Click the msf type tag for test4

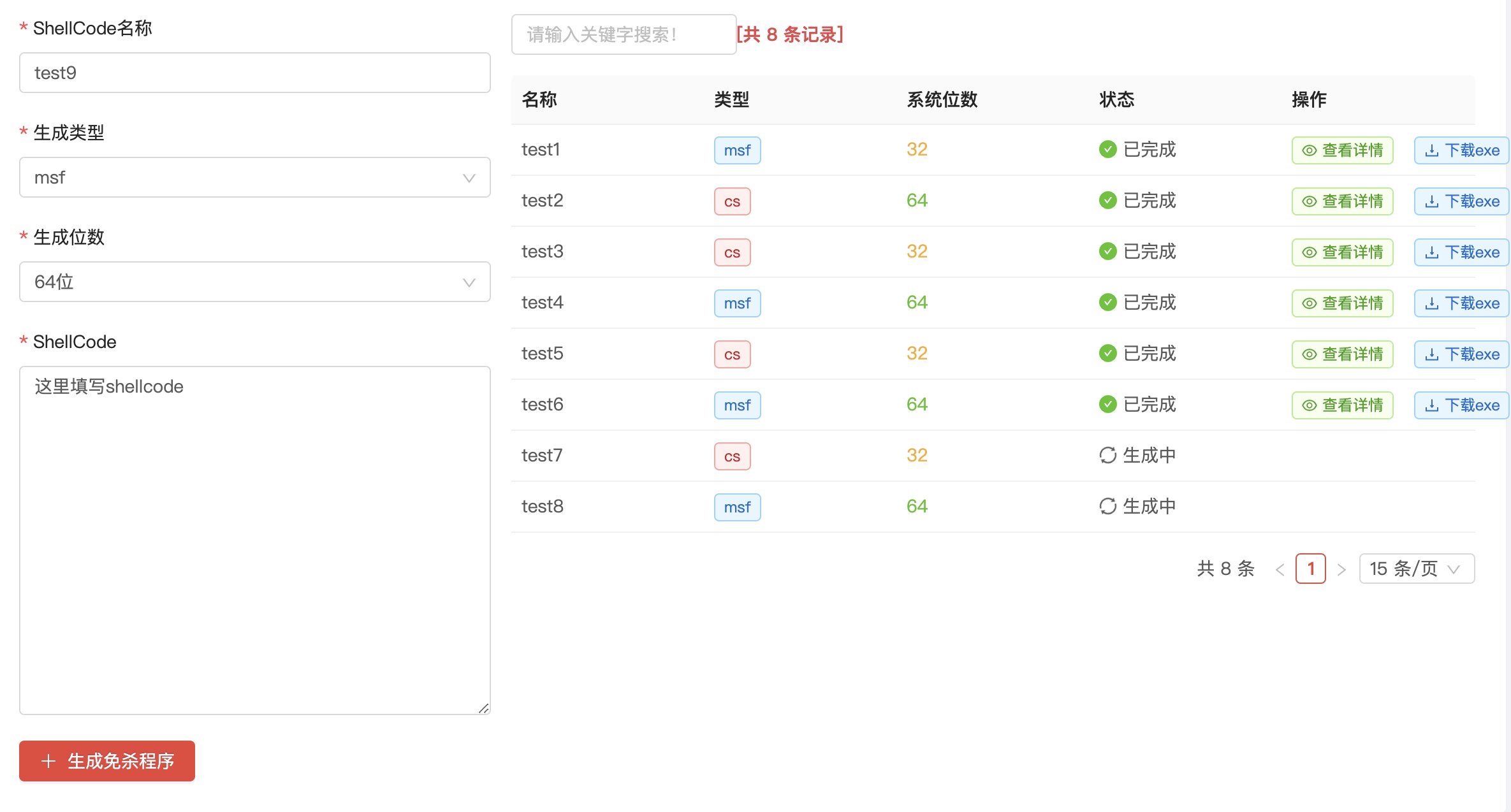pos(737,303)
